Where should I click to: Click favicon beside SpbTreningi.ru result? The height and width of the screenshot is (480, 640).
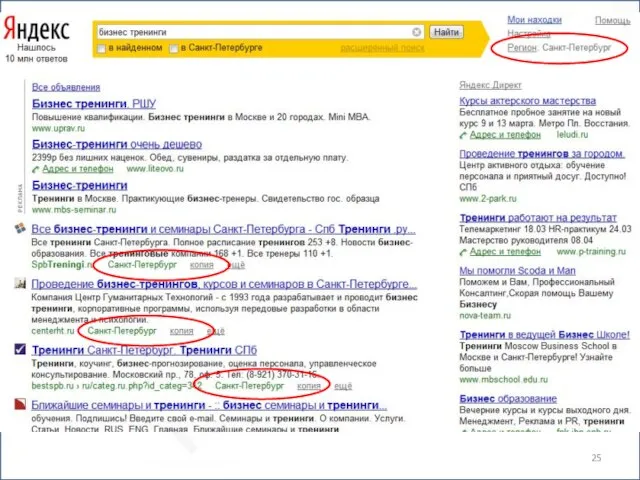[x=19, y=230]
